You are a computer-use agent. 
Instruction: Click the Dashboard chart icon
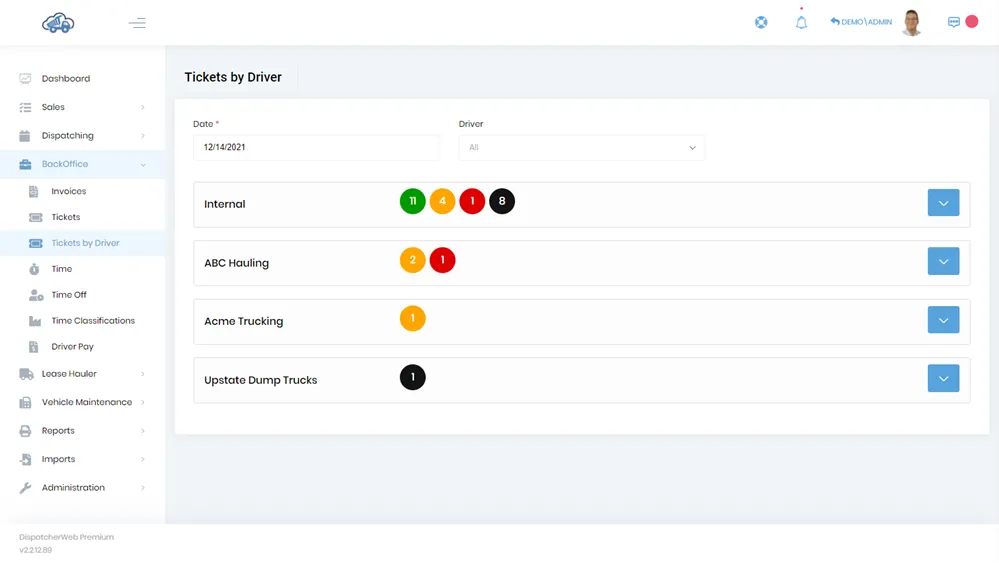tap(25, 78)
